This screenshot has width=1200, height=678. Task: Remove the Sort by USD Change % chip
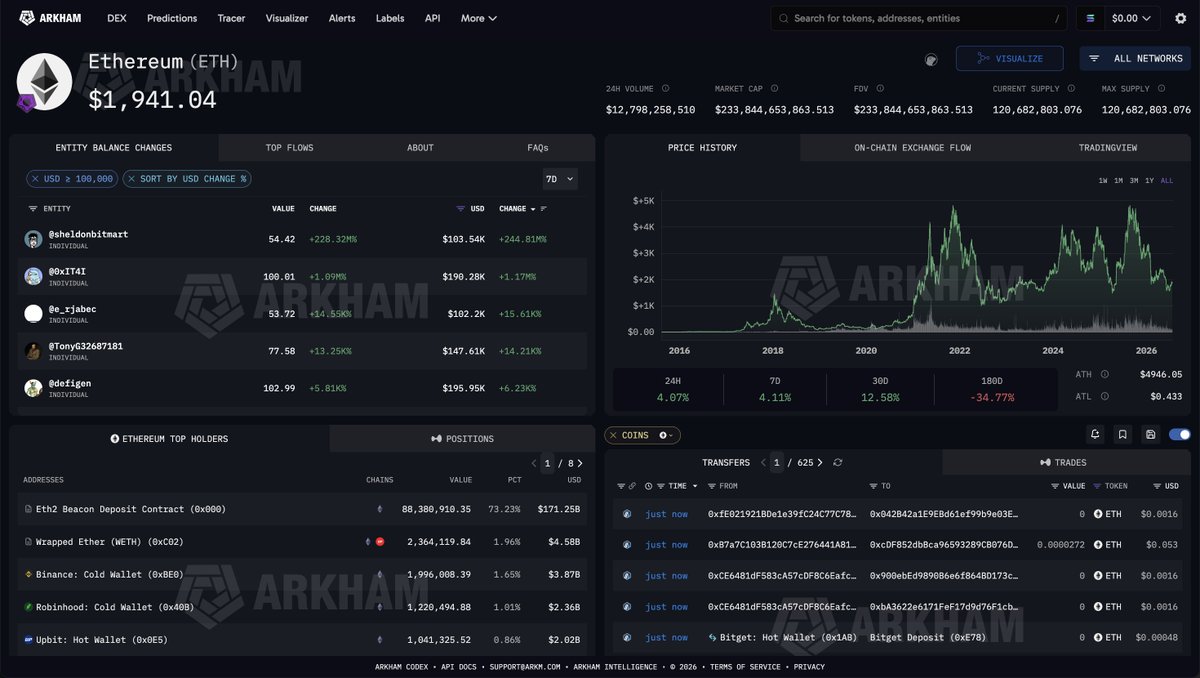[x=132, y=179]
